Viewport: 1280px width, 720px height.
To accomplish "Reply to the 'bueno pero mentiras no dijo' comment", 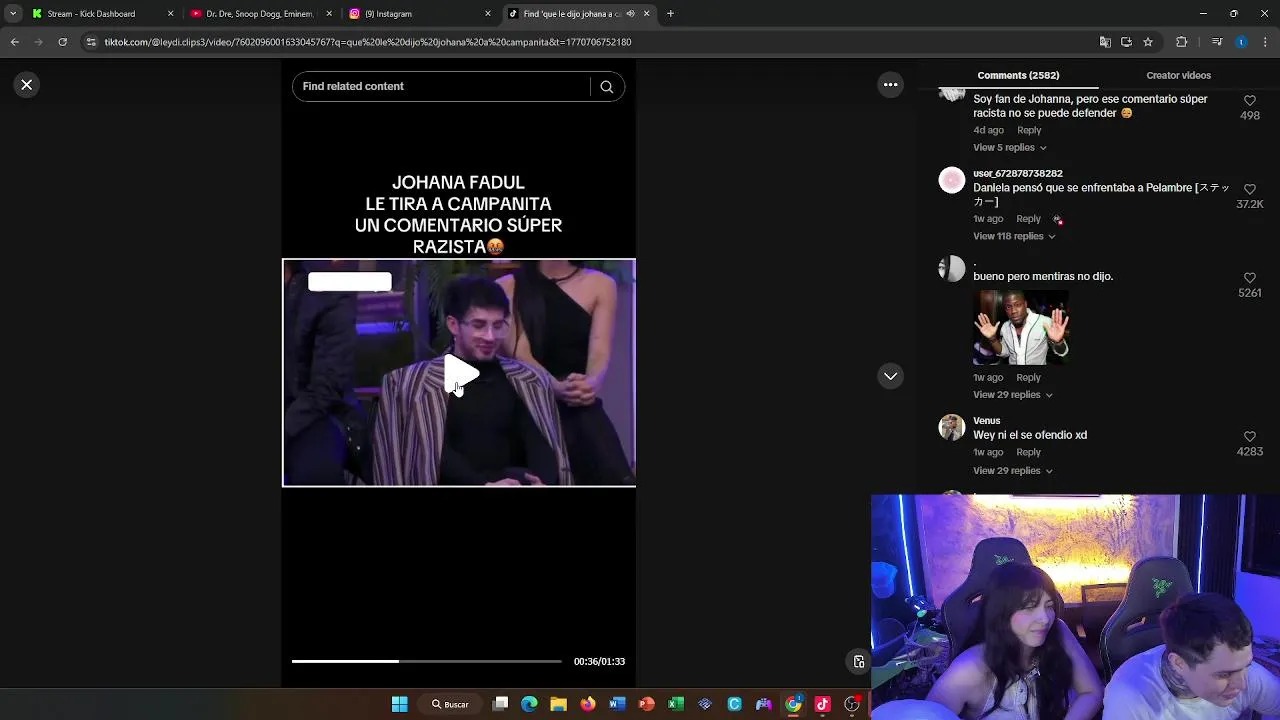I will pyautogui.click(x=1029, y=378).
